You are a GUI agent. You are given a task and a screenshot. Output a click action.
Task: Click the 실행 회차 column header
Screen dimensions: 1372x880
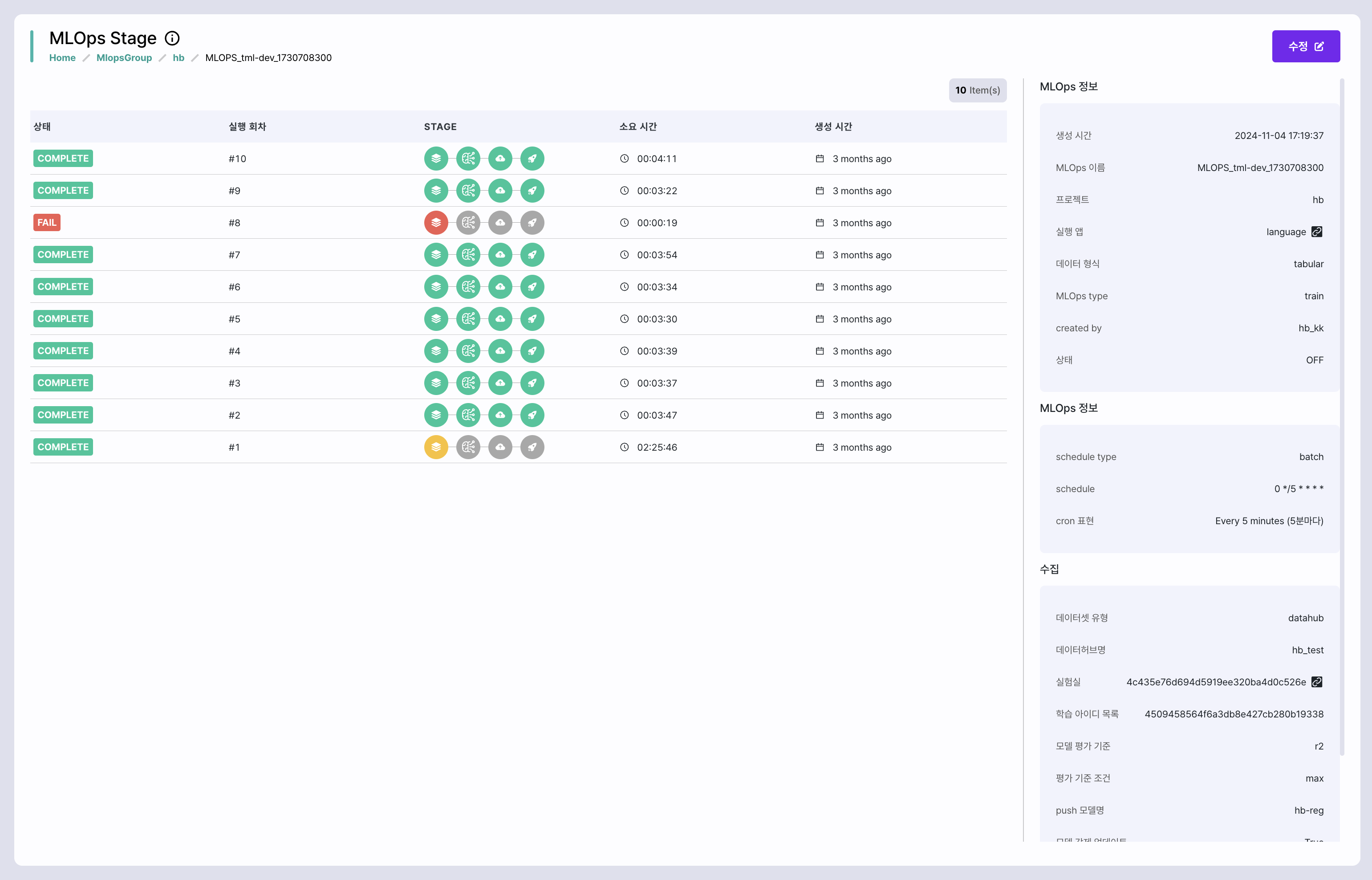click(x=248, y=127)
